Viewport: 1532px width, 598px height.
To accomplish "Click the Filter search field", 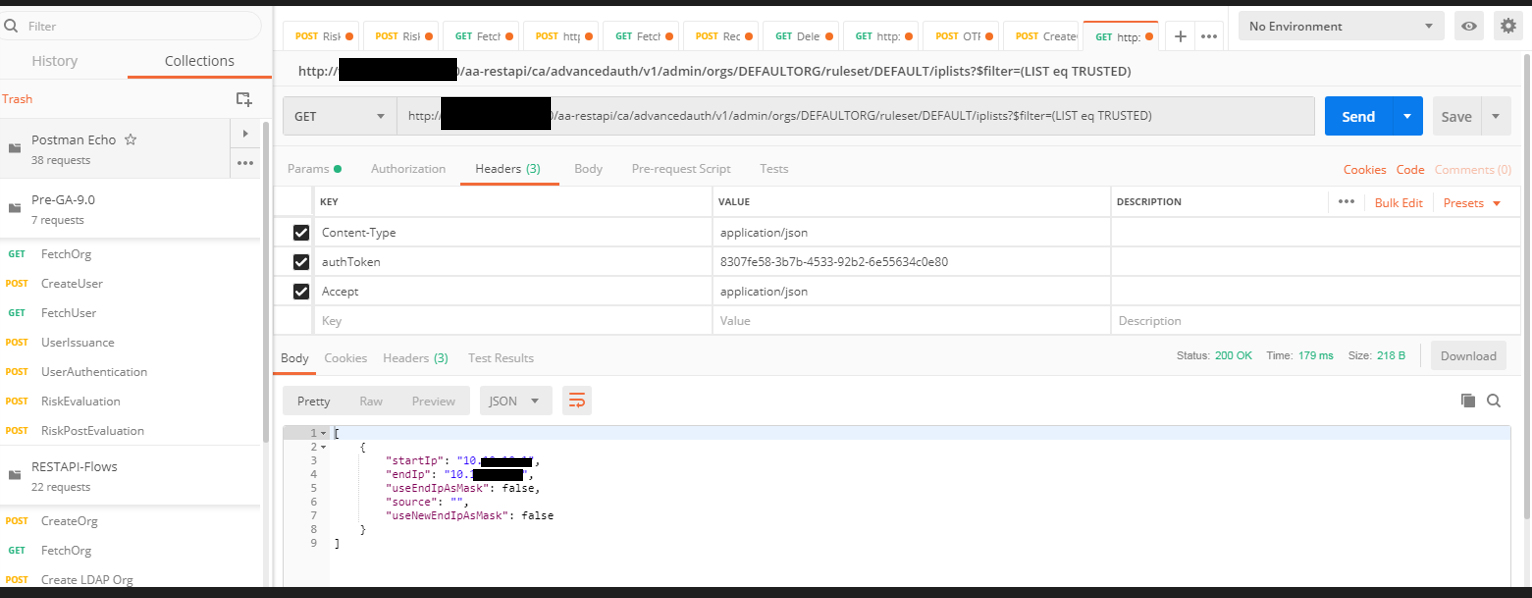I will pyautogui.click(x=131, y=26).
